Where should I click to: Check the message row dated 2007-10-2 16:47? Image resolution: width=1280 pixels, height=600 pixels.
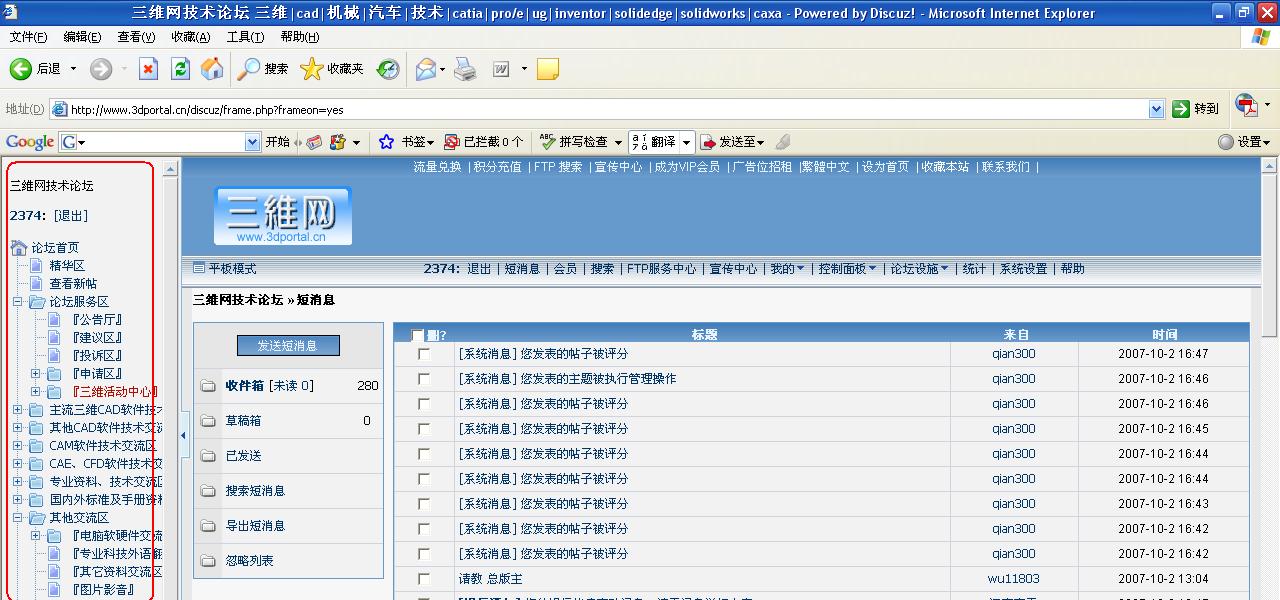(424, 354)
